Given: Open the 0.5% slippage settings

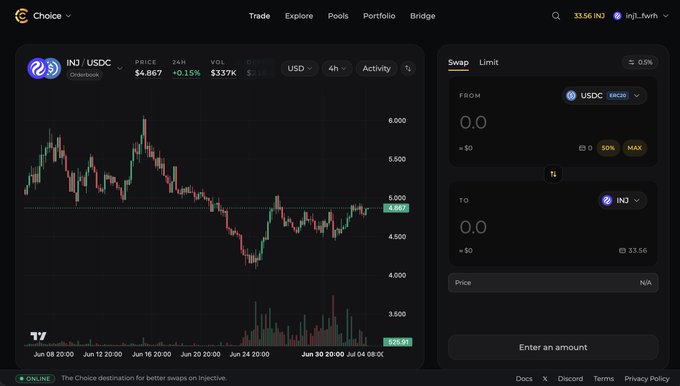Looking at the screenshot, I should (x=640, y=62).
